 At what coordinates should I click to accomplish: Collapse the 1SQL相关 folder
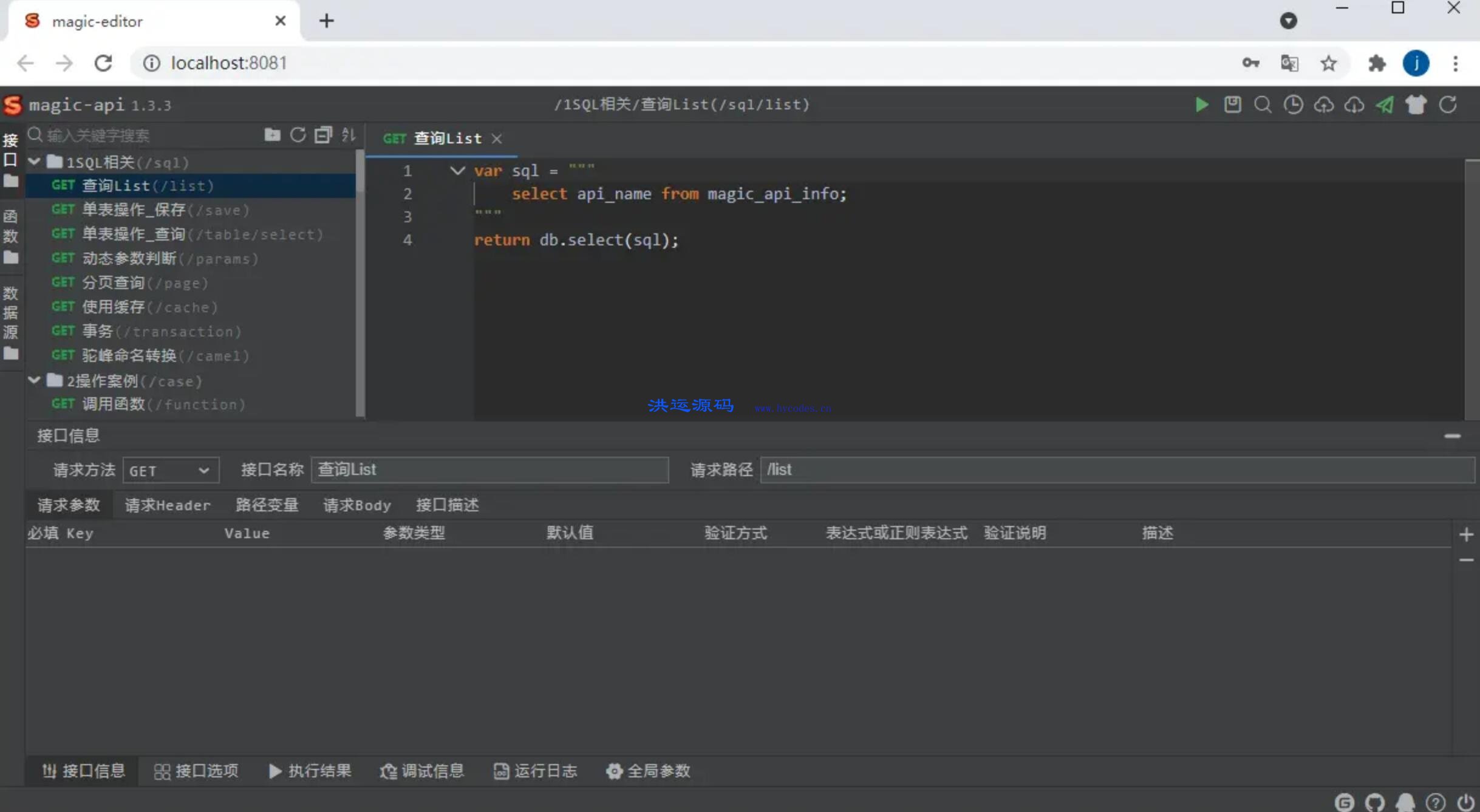[35, 162]
